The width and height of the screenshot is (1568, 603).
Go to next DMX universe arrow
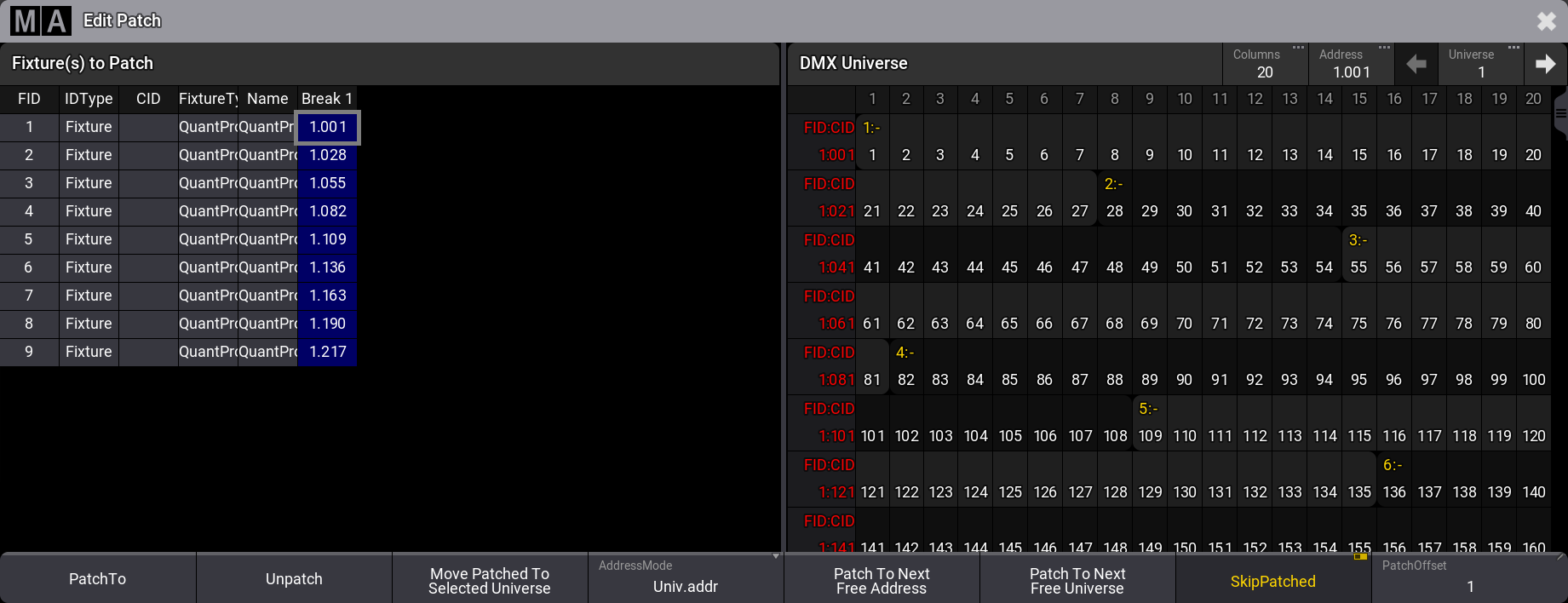1545,64
